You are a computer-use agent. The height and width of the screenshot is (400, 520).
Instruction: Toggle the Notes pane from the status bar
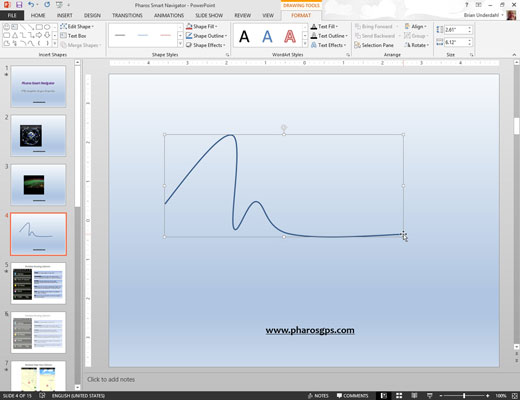(x=318, y=396)
